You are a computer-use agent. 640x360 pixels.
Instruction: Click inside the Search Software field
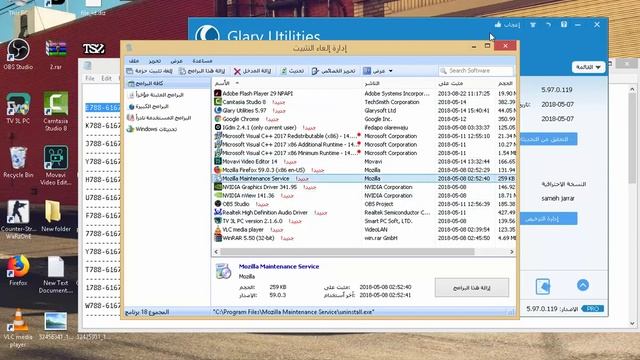pos(476,71)
